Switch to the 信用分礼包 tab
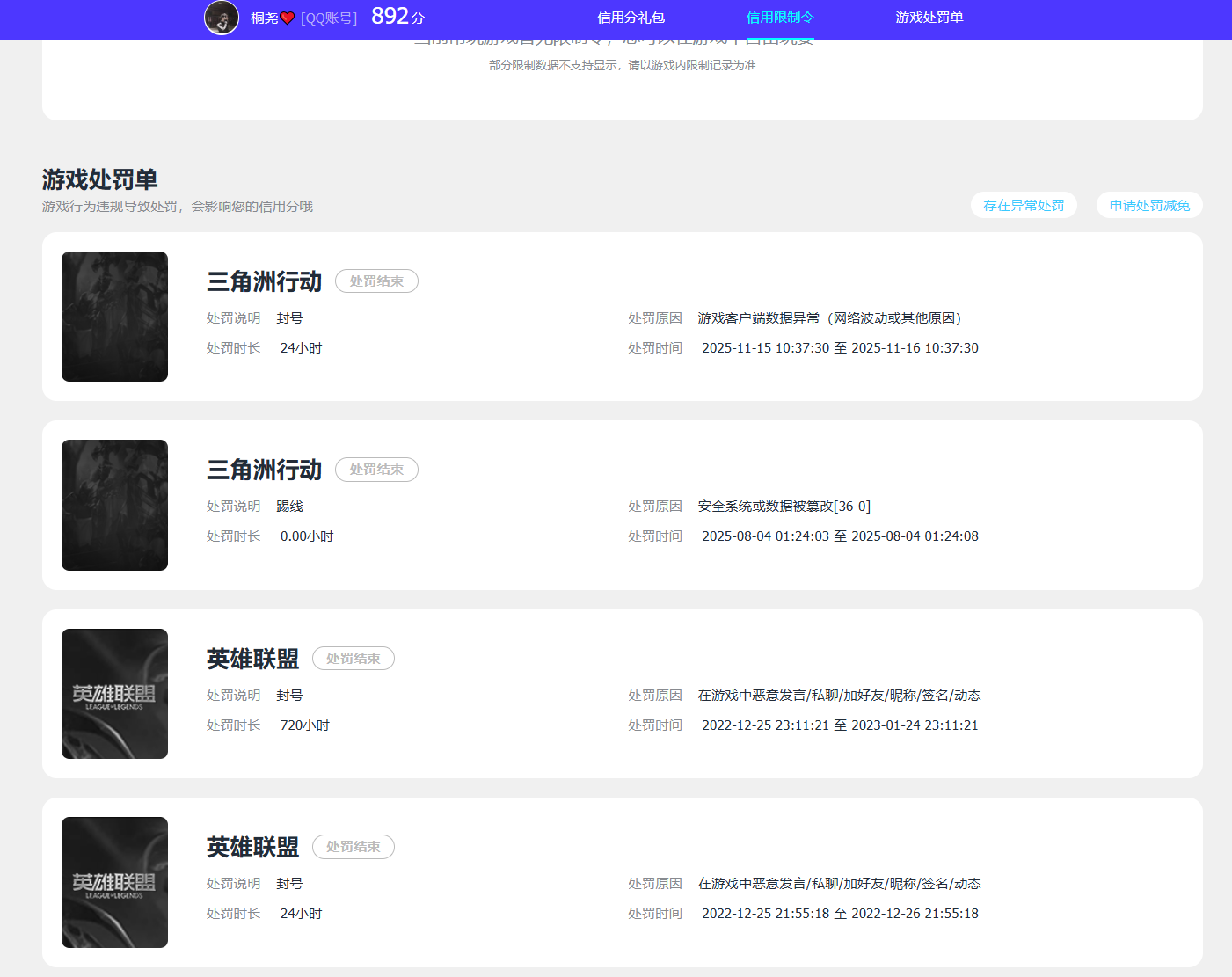1232x977 pixels. [630, 17]
